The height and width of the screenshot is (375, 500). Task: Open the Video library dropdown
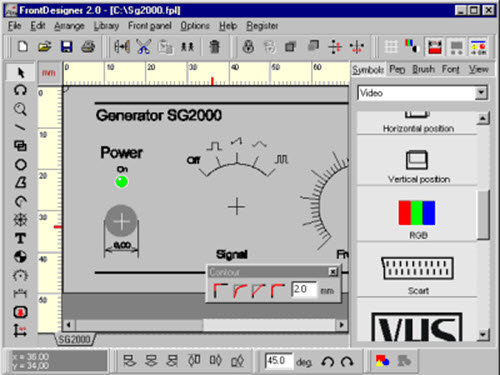pyautogui.click(x=481, y=93)
